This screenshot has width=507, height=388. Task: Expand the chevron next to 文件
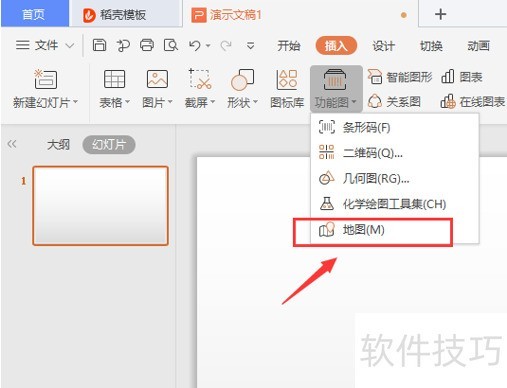tap(69, 45)
